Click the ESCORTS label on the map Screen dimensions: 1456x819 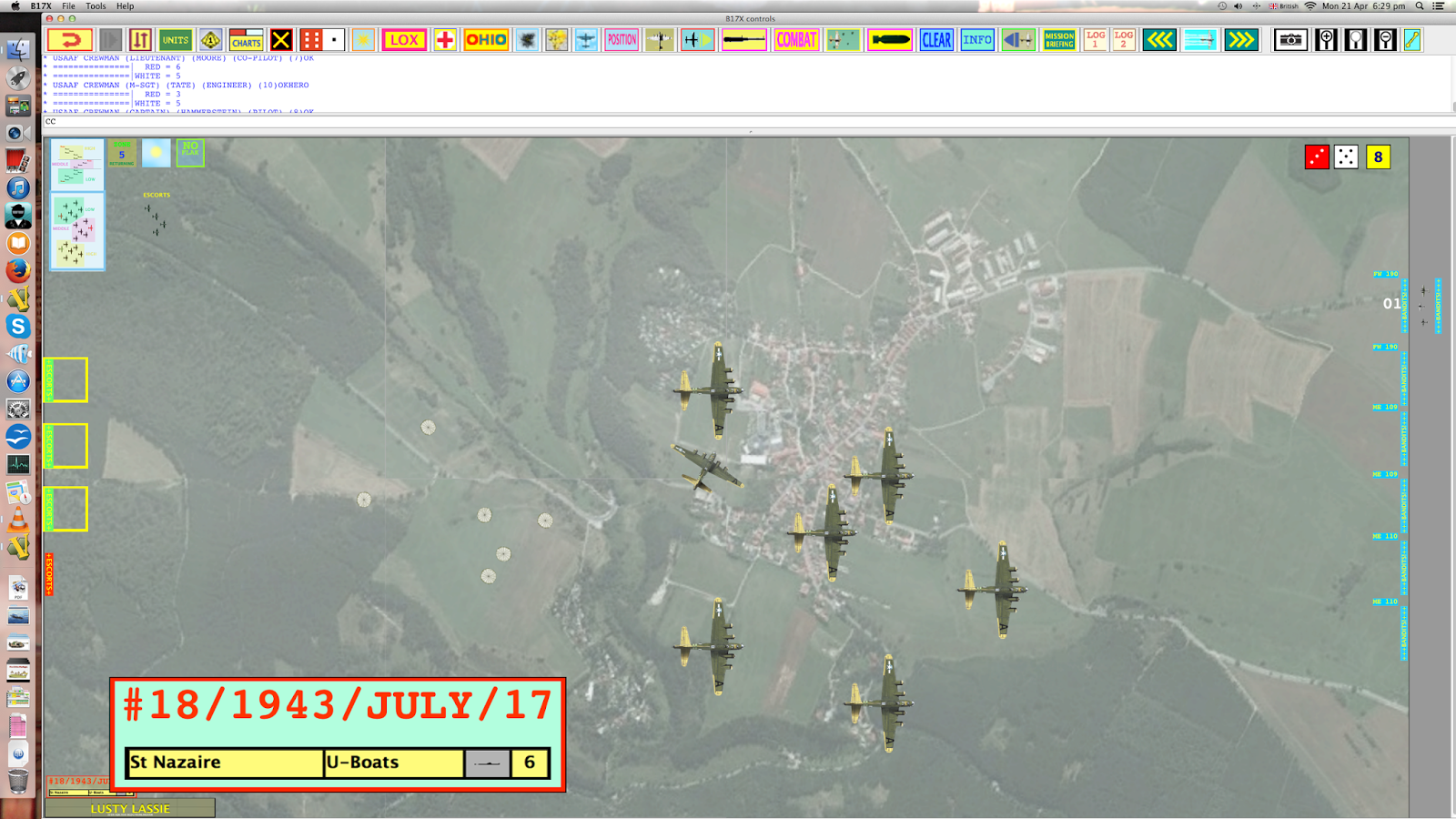157,195
